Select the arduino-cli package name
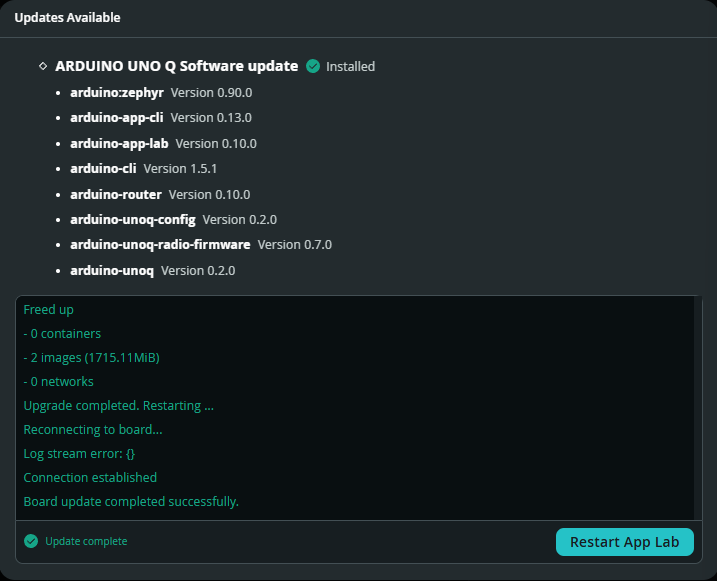Image resolution: width=717 pixels, height=581 pixels. [103, 169]
